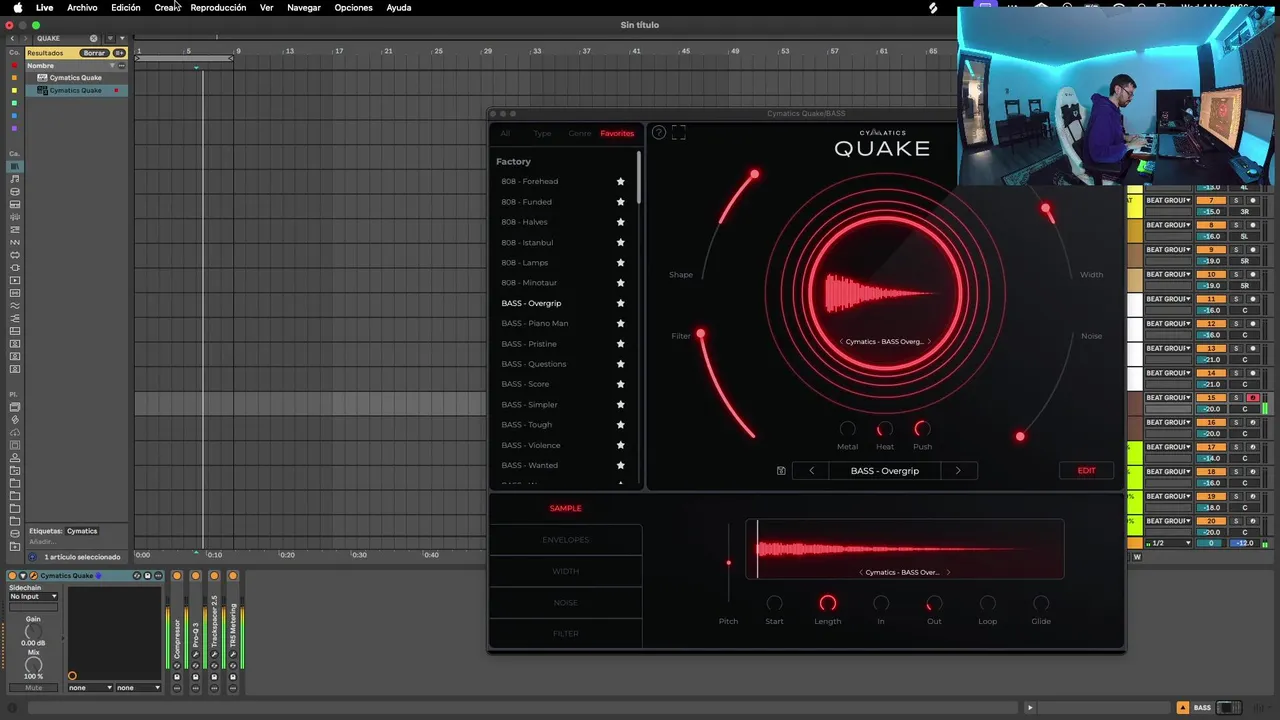The height and width of the screenshot is (720, 1280).
Task: Click the Heat knob in Quake
Action: click(885, 430)
